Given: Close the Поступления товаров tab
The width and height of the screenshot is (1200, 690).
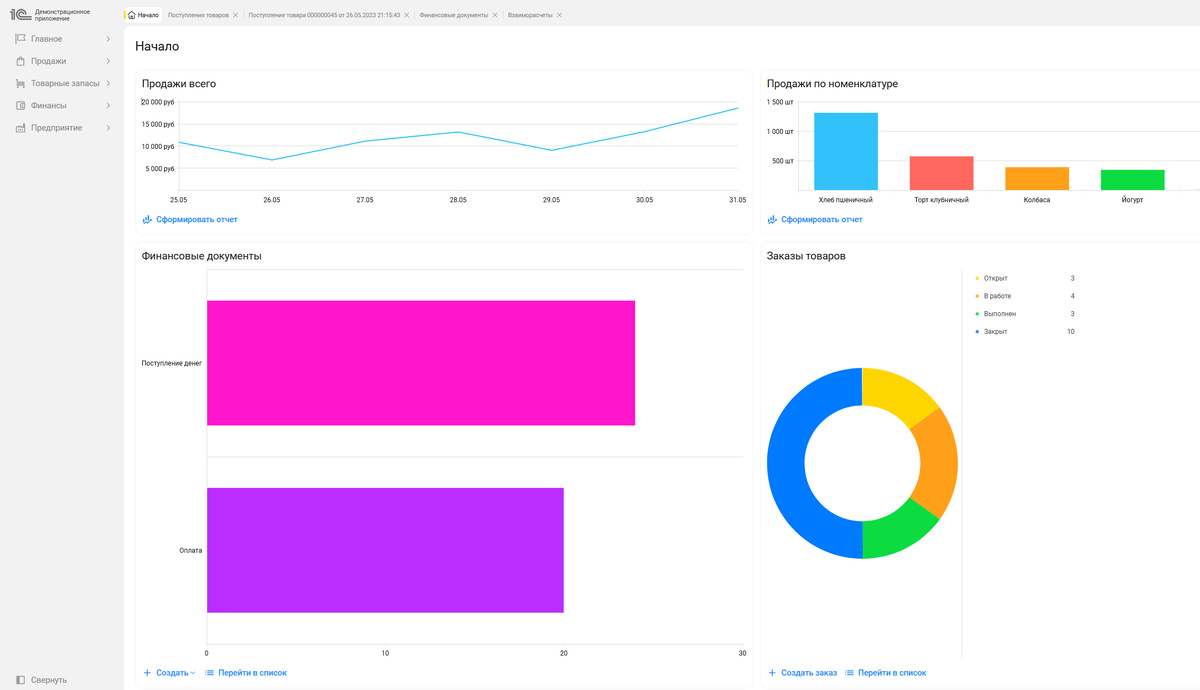Looking at the screenshot, I should coord(236,15).
